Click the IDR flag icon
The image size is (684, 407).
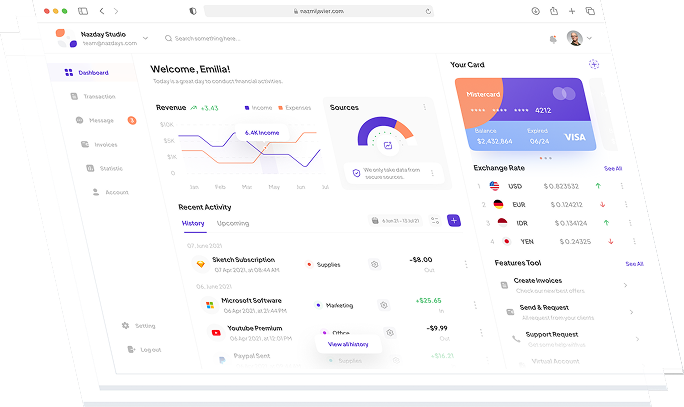click(x=503, y=223)
